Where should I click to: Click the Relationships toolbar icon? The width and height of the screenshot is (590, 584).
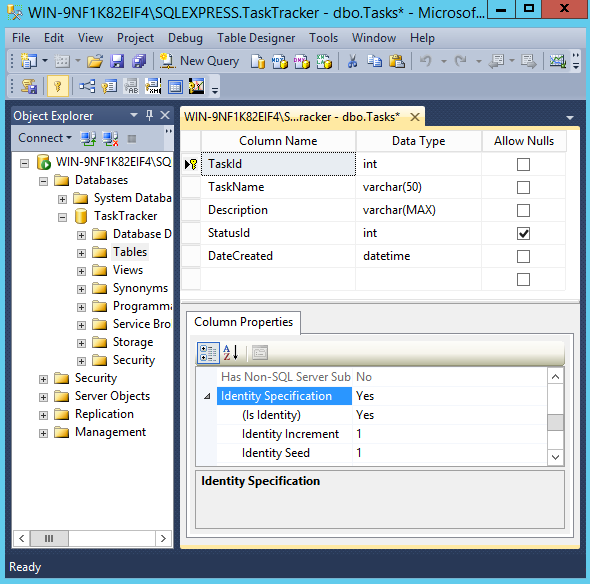pyautogui.click(x=87, y=87)
